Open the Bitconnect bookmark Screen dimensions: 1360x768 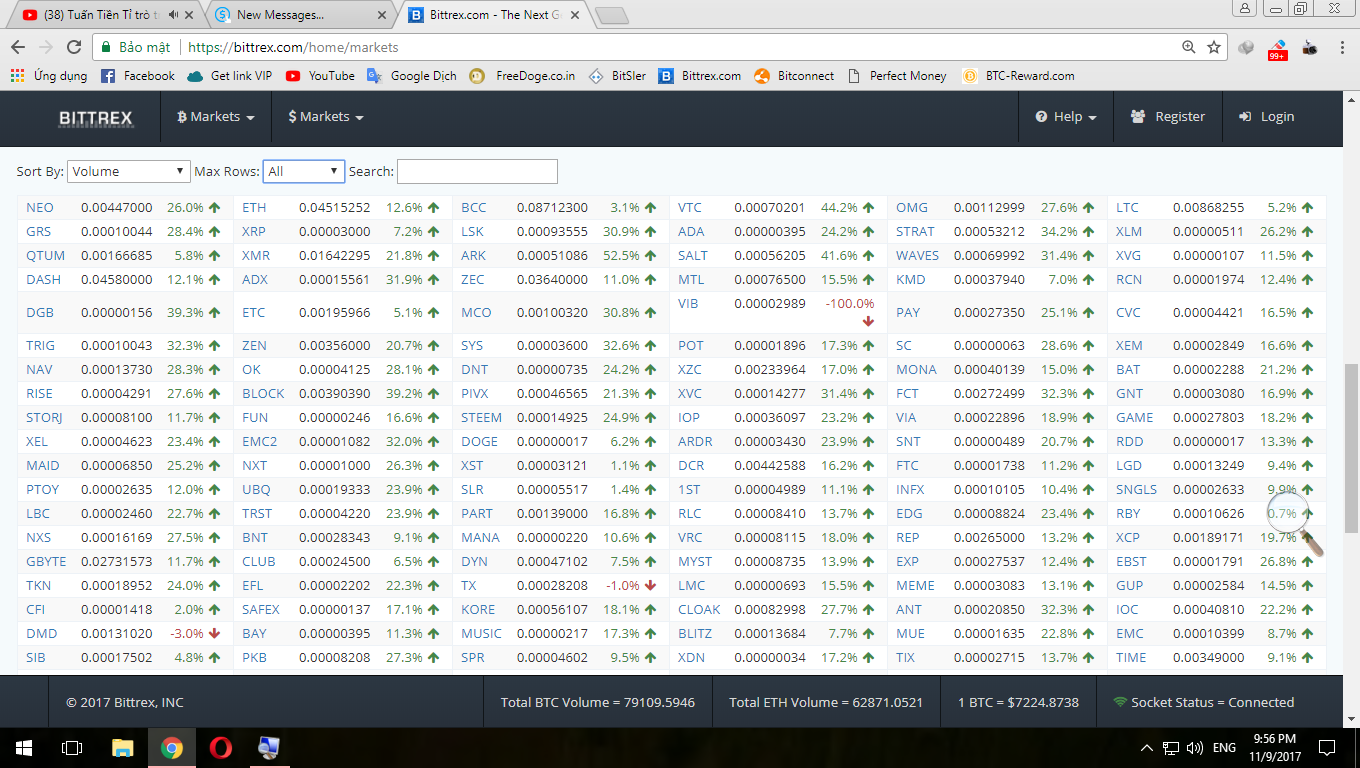(x=794, y=76)
